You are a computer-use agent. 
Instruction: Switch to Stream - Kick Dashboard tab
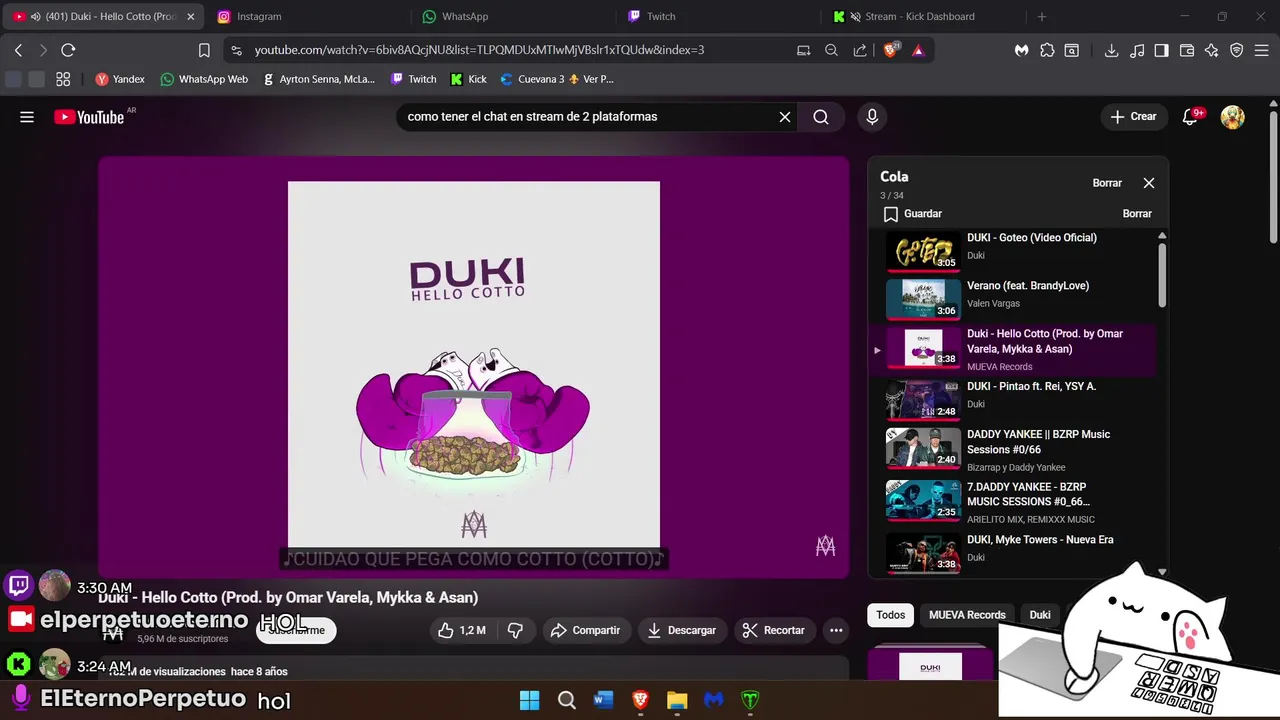pos(920,16)
